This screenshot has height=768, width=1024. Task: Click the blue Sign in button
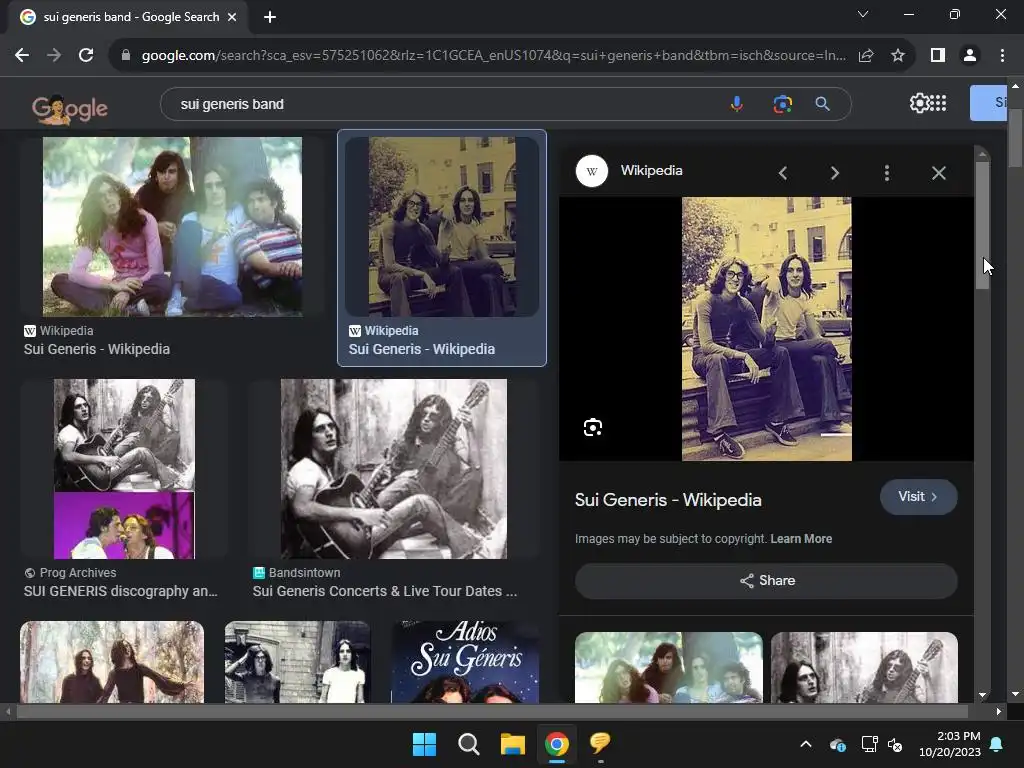tap(989, 103)
